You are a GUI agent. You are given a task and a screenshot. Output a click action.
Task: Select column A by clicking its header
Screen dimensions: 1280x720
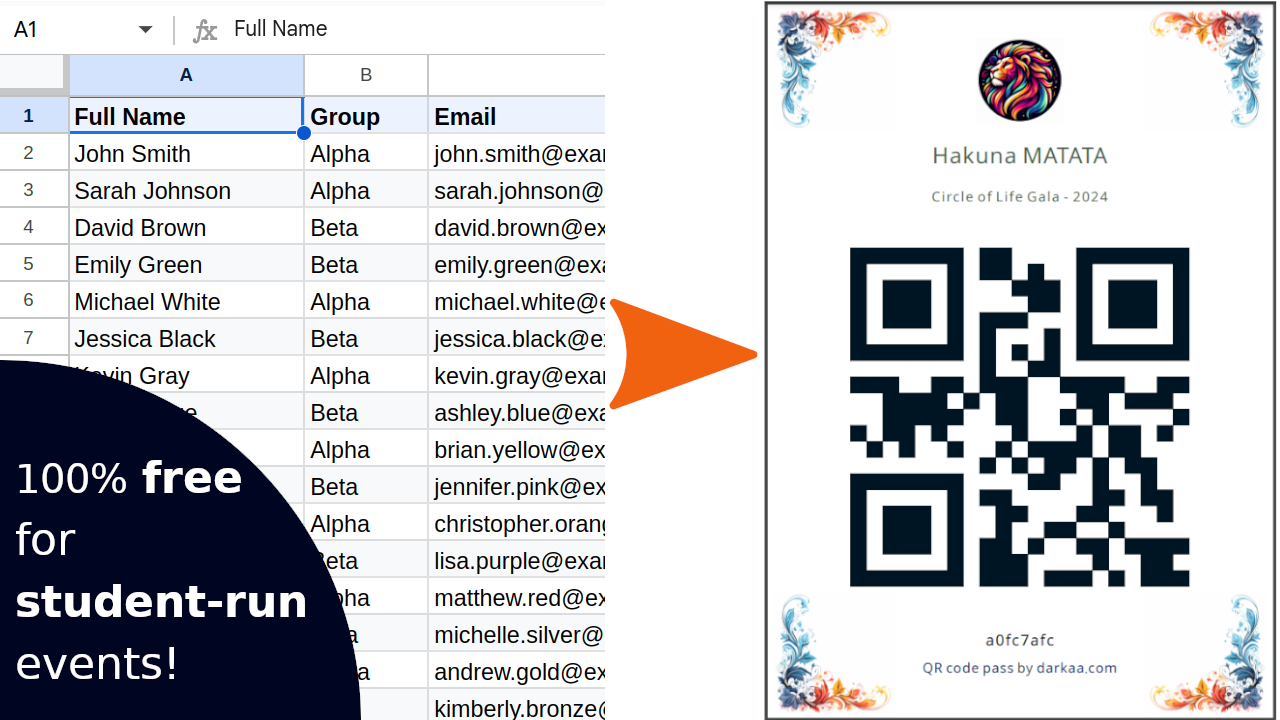pos(186,75)
